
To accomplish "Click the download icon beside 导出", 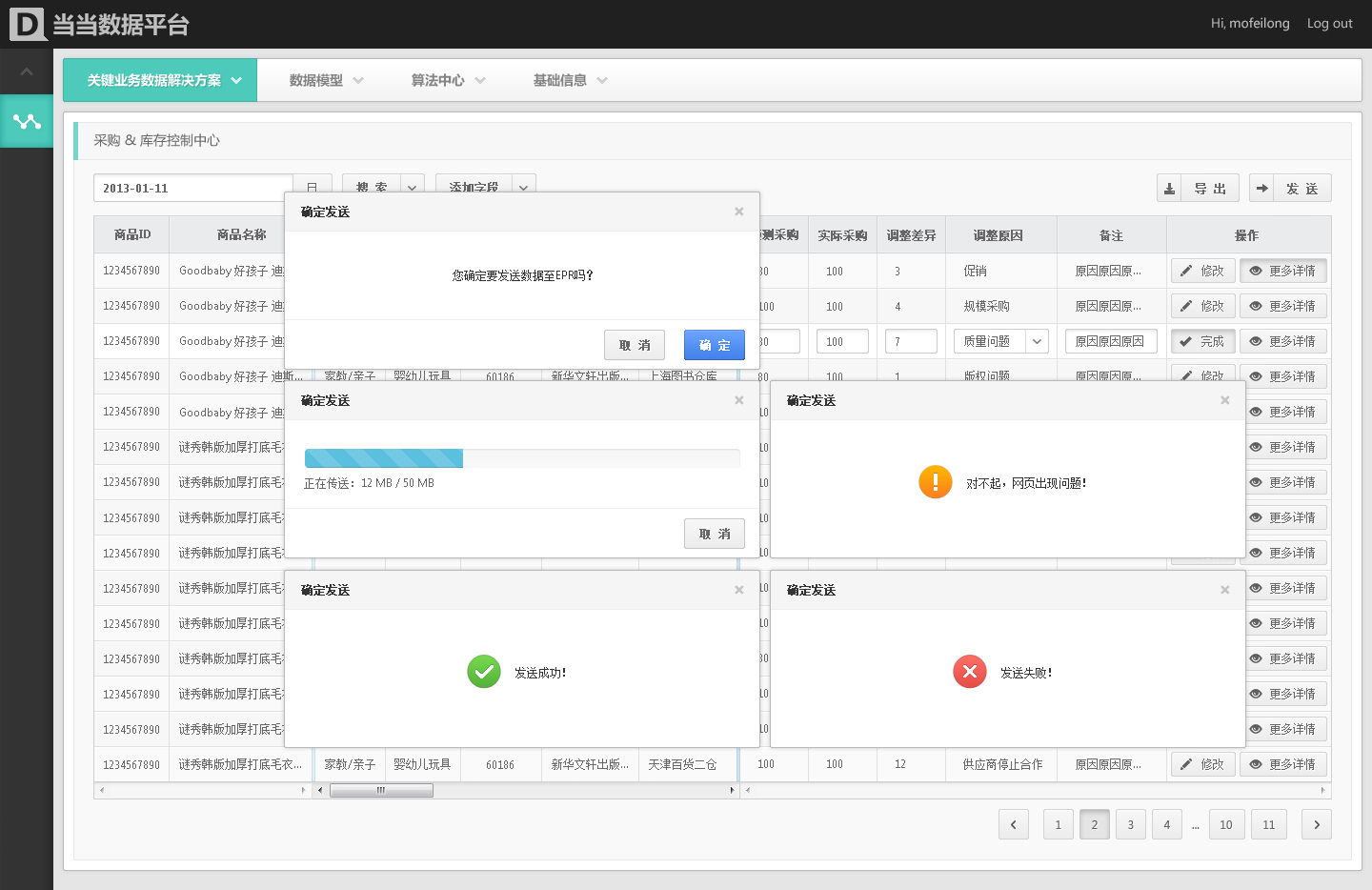I will (1169, 189).
